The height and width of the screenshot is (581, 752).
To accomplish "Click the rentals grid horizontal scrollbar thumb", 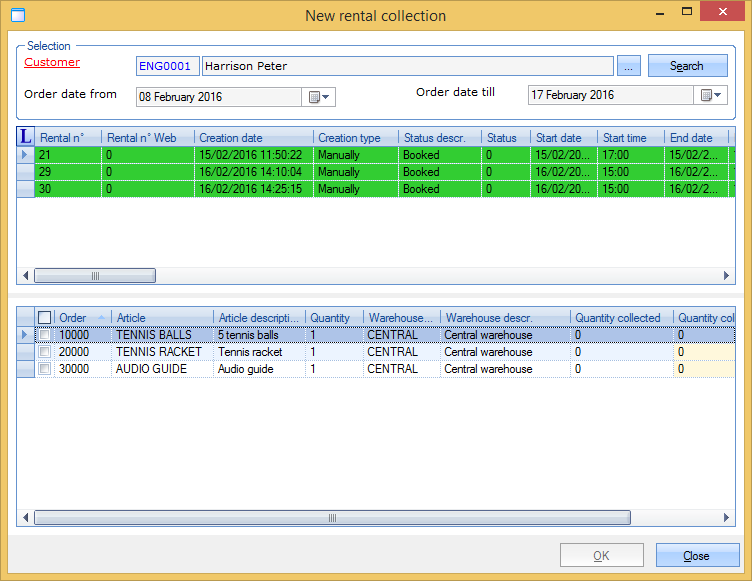I will [95, 275].
